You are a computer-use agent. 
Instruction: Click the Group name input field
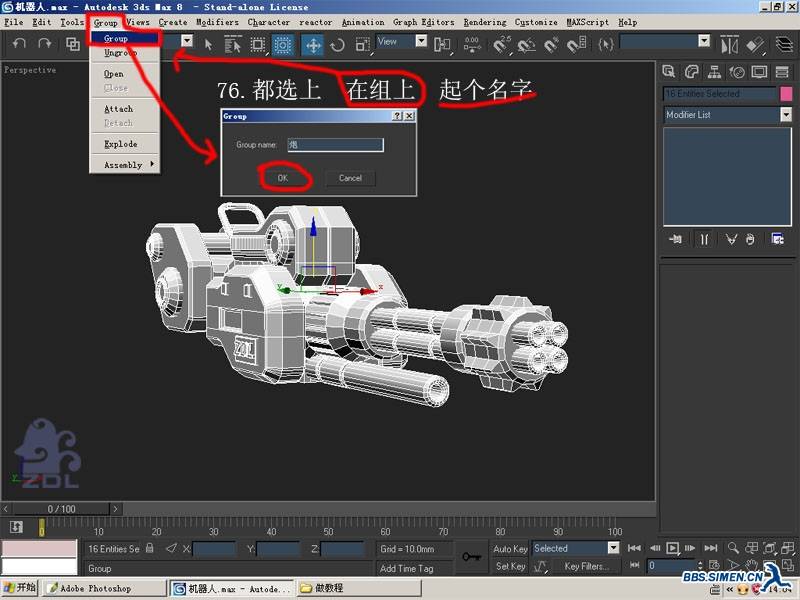click(335, 145)
